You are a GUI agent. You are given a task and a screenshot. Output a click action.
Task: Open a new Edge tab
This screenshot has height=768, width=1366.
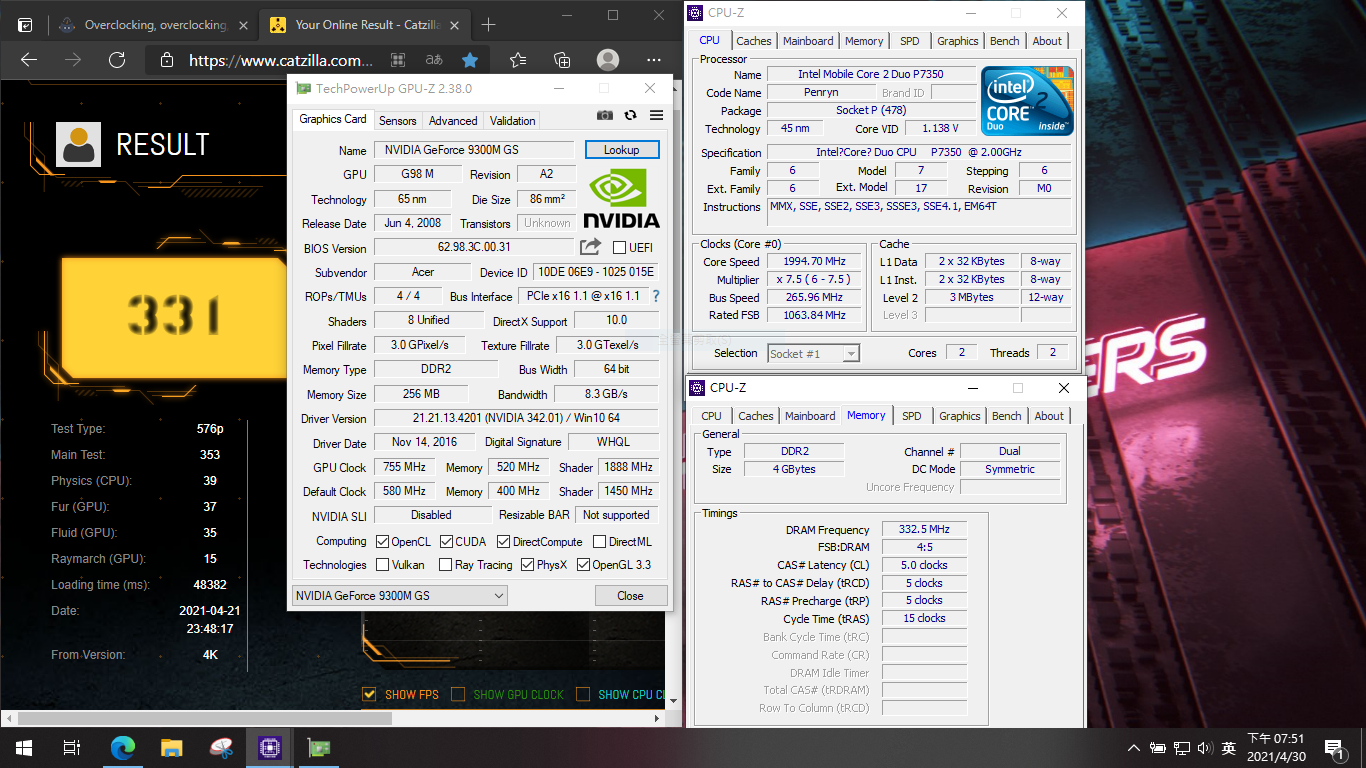[488, 25]
